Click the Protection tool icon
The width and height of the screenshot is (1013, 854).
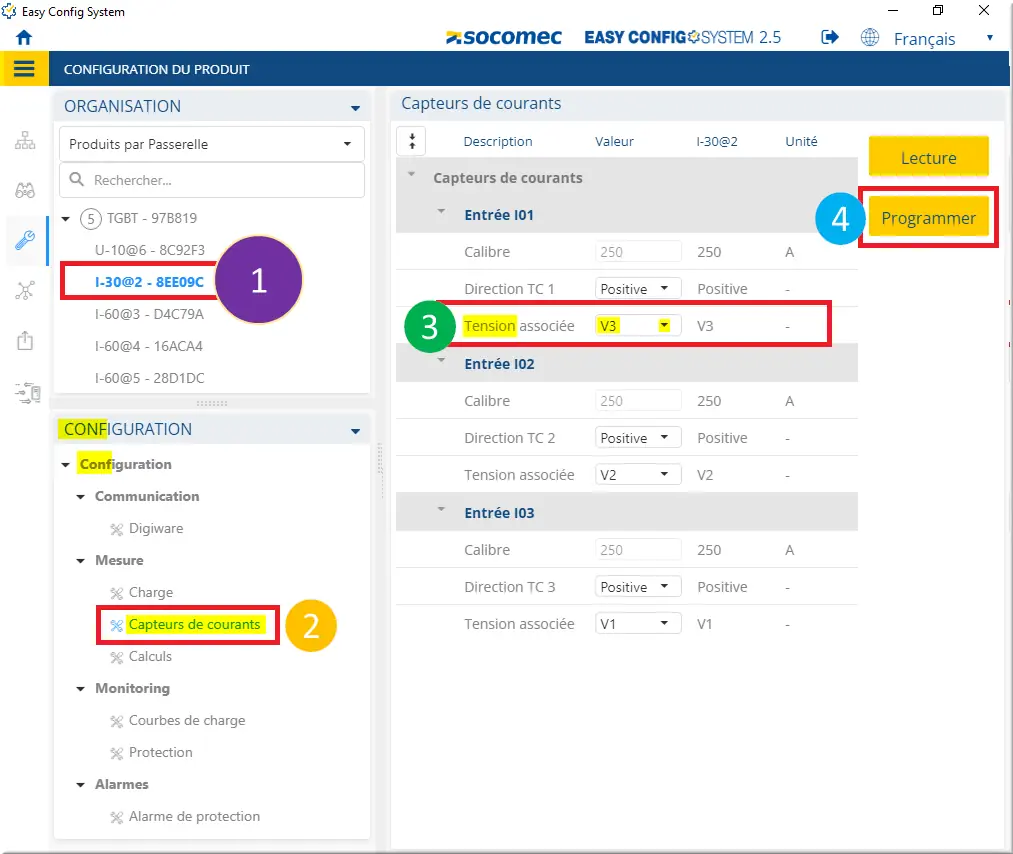click(x=116, y=753)
